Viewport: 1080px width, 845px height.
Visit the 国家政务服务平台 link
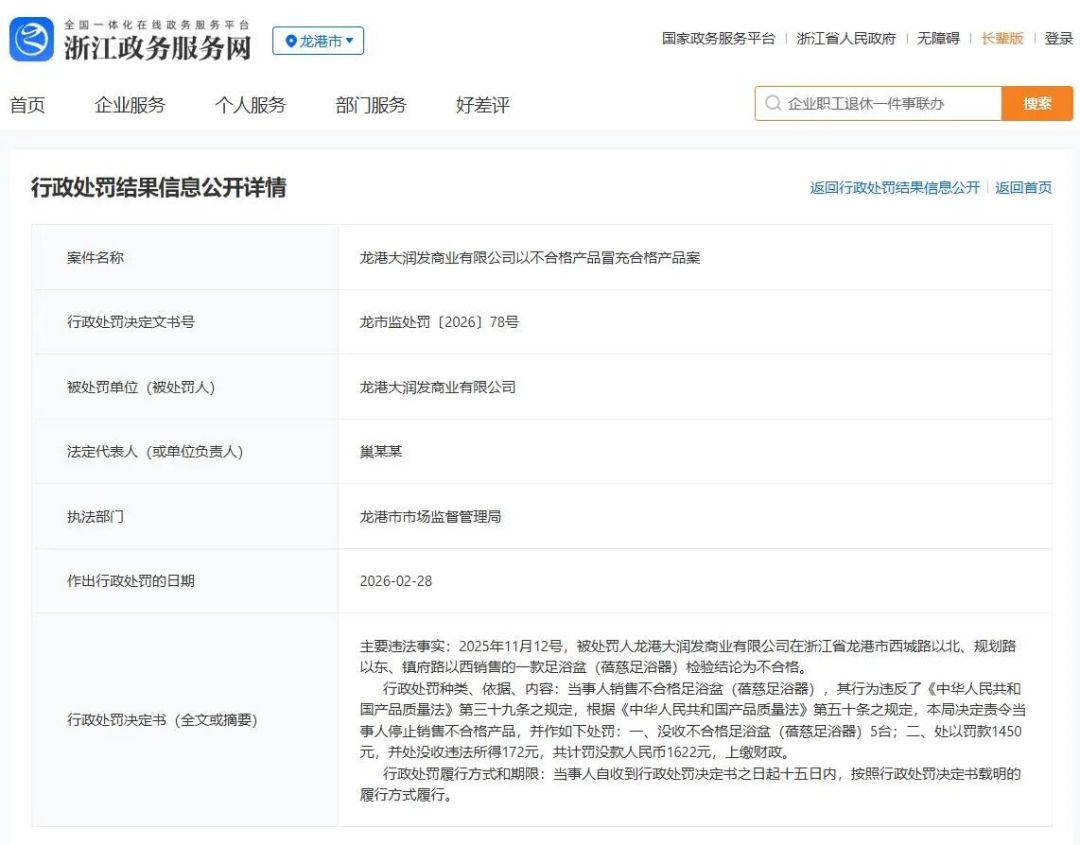tap(718, 39)
